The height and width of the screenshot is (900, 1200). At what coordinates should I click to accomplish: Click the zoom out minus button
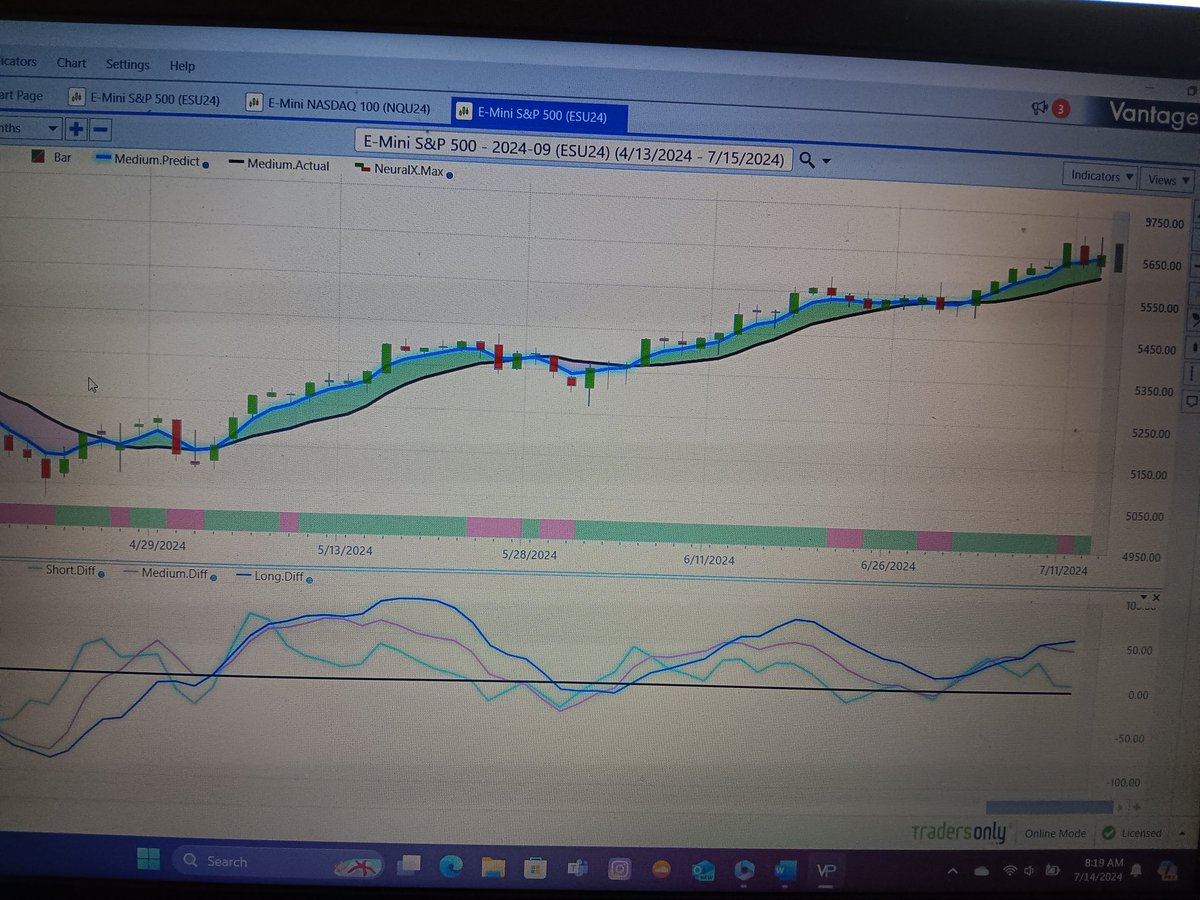pos(100,129)
